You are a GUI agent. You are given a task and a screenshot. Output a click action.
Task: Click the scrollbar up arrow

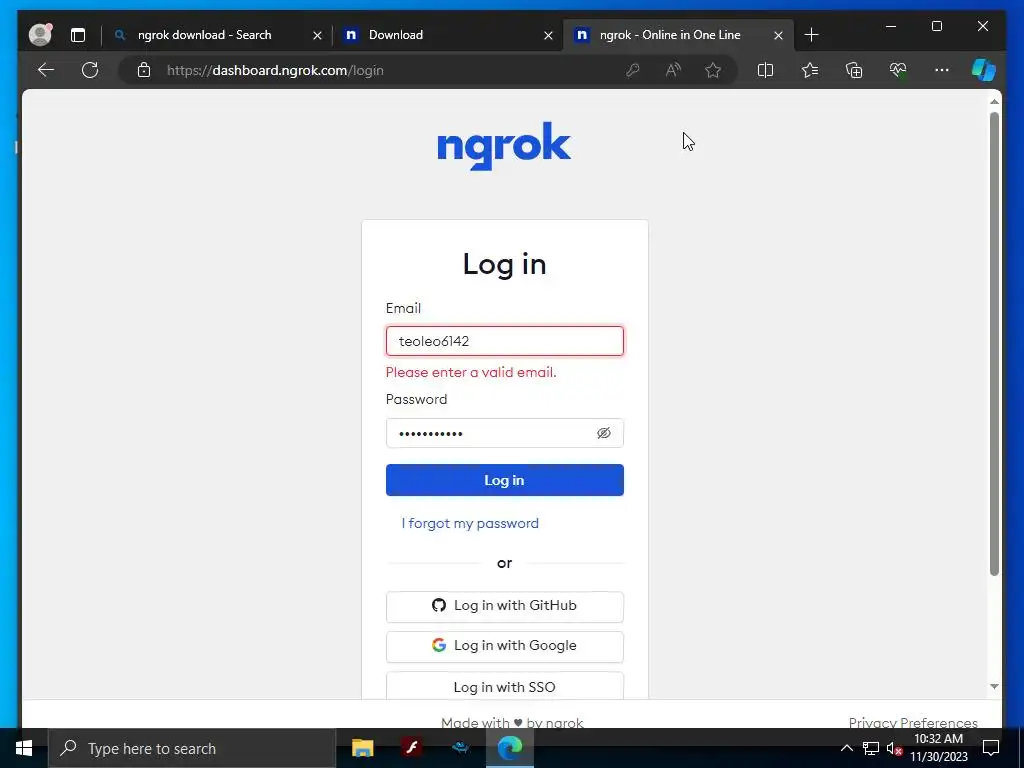[x=994, y=101]
